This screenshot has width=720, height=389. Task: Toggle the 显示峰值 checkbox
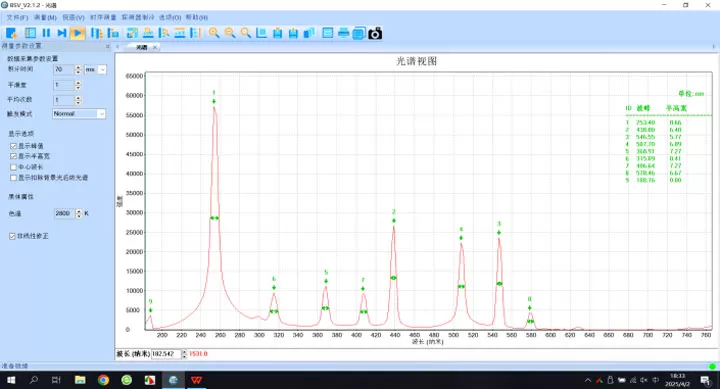click(13, 146)
